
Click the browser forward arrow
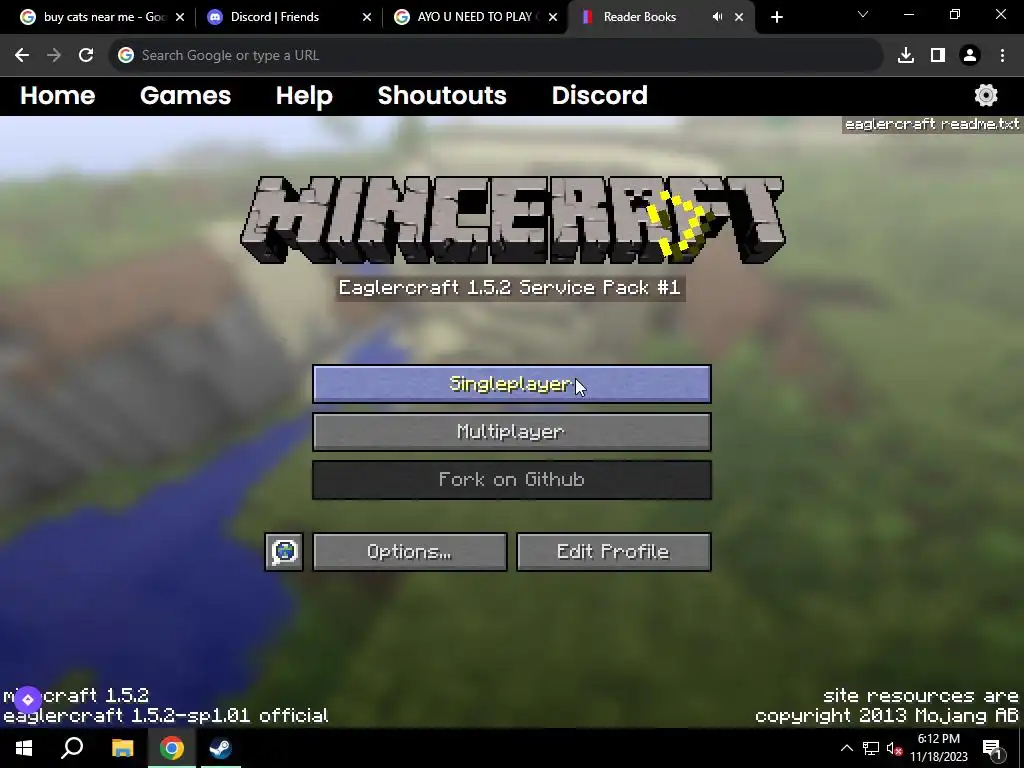[54, 56]
